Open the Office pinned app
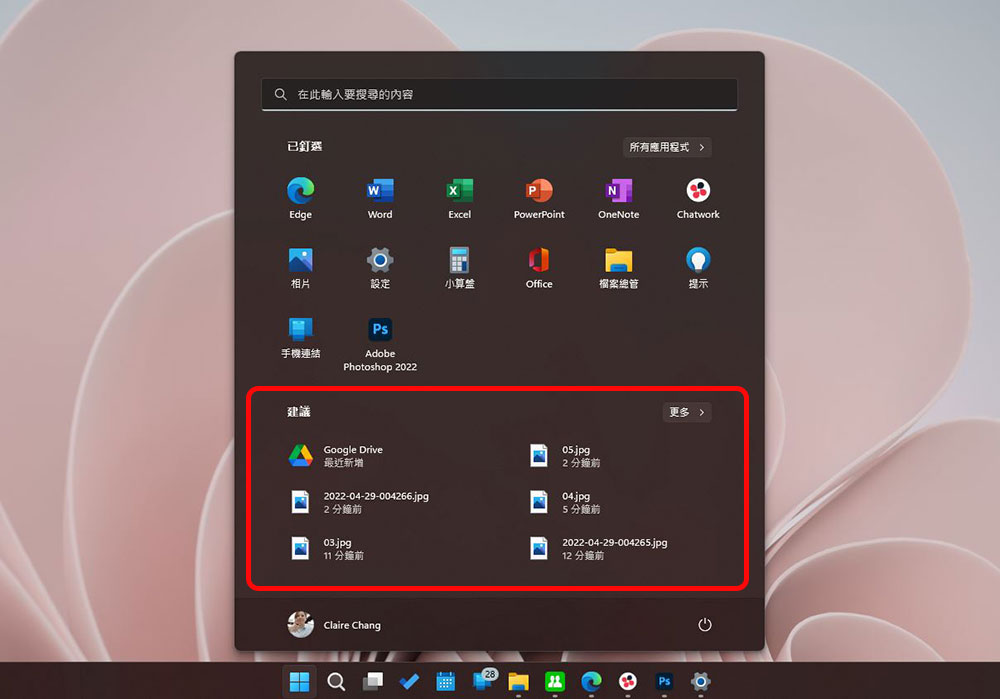This screenshot has width=1000, height=699. coord(539,268)
